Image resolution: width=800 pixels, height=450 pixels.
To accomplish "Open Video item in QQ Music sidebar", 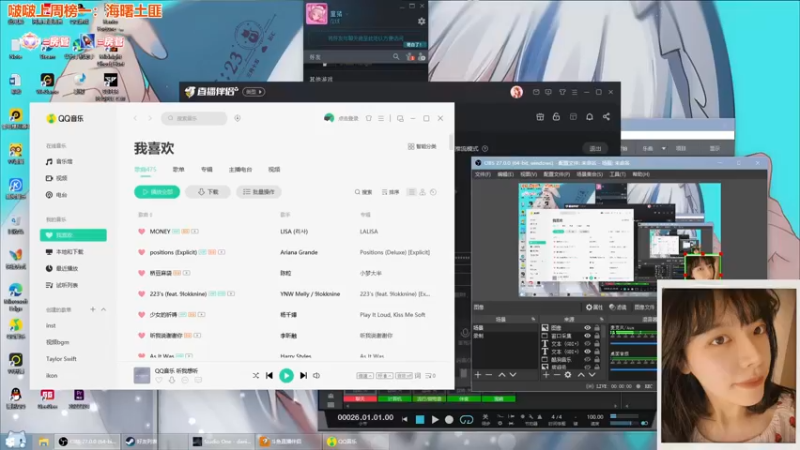I will (x=57, y=178).
